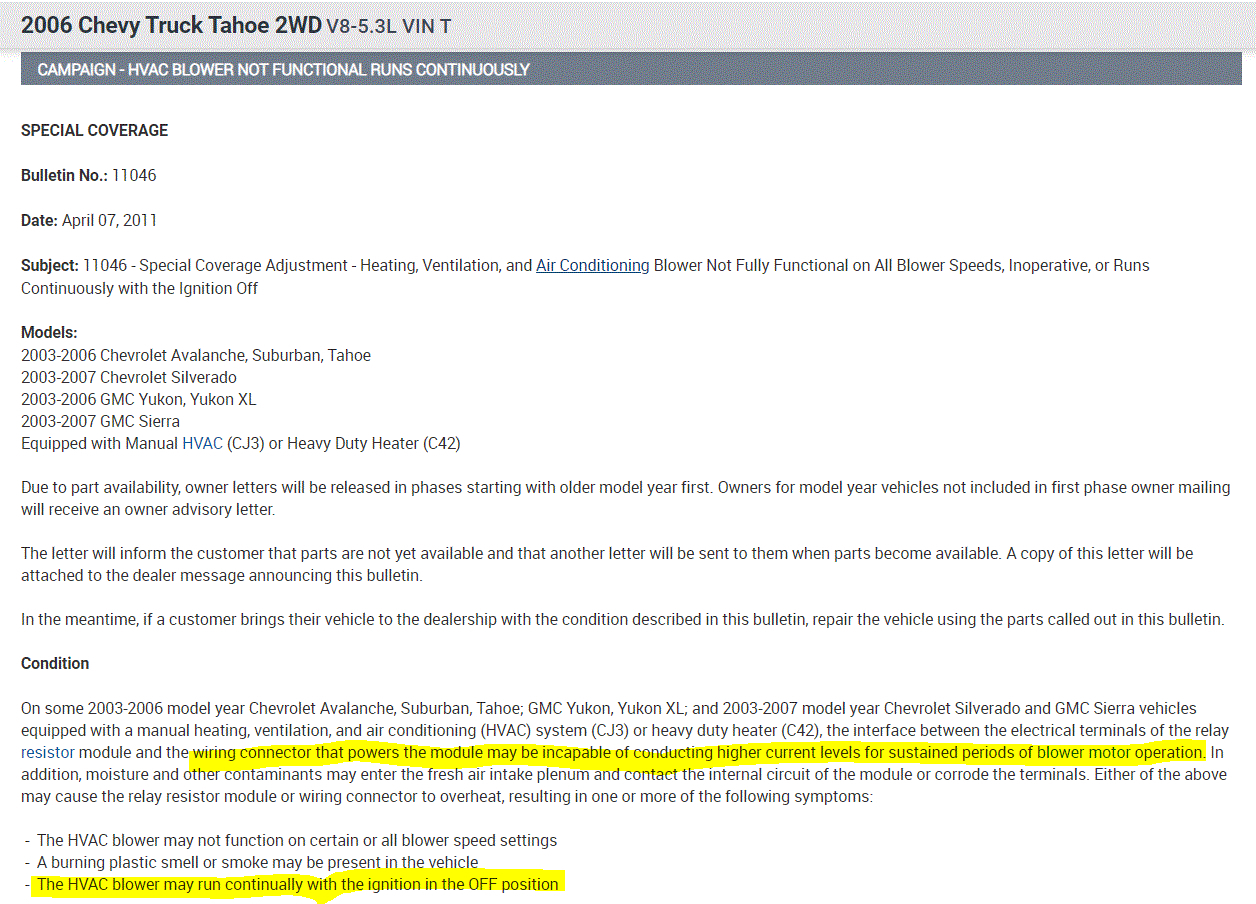Click the 2003-2007 Chevrolet Silverado line
Image resolution: width=1256 pixels, height=904 pixels.
coord(129,377)
